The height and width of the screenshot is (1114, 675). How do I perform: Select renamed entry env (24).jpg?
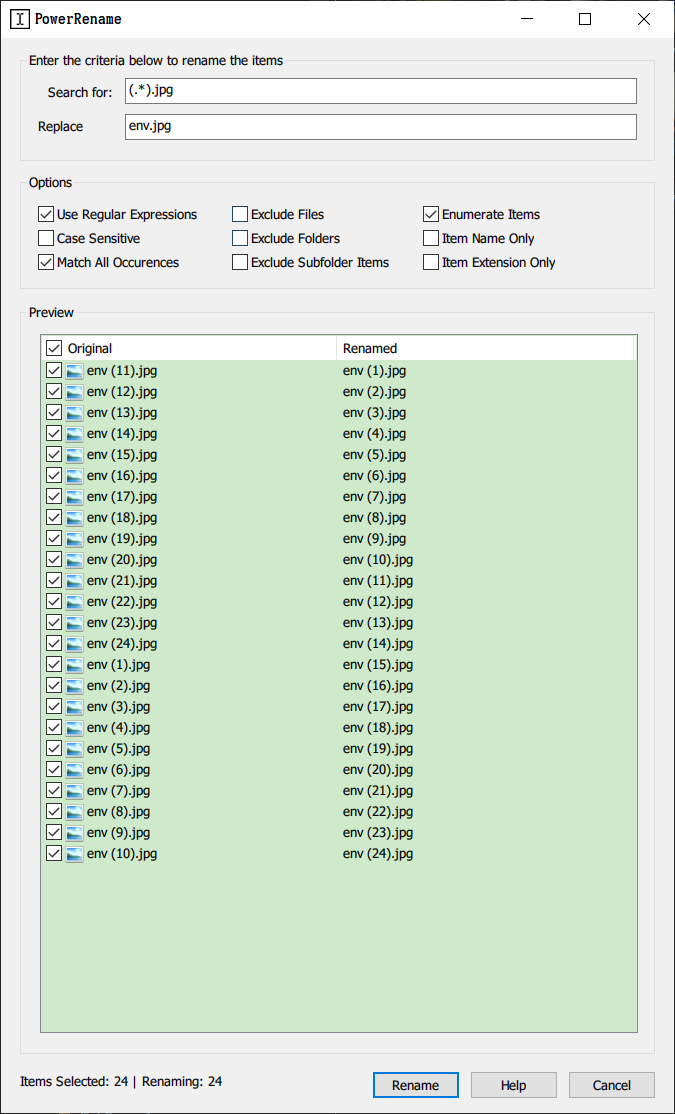[x=378, y=854]
